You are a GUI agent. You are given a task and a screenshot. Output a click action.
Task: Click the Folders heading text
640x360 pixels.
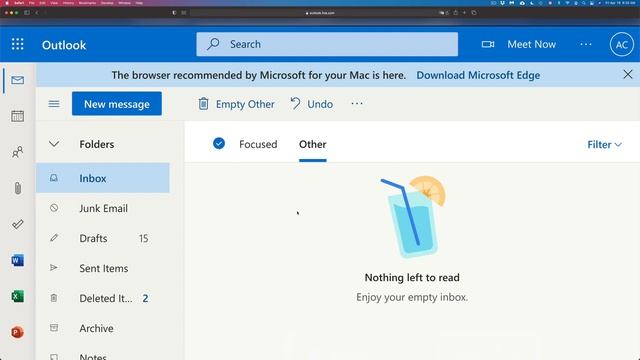click(97, 144)
